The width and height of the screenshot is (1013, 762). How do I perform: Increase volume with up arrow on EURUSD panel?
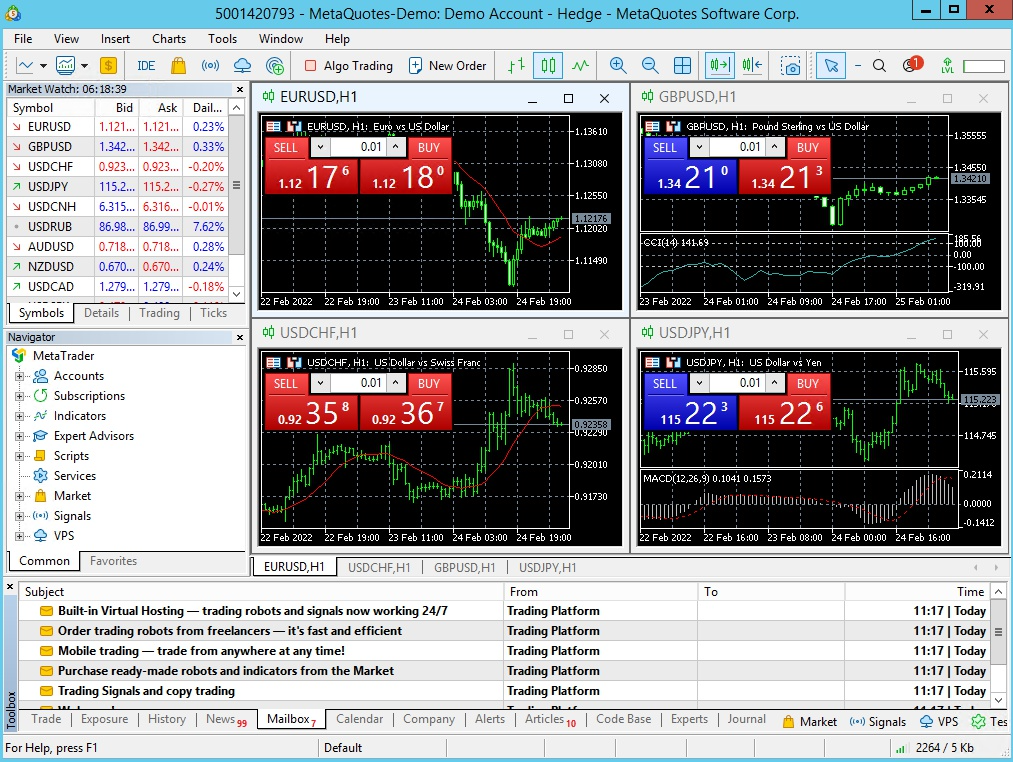click(396, 147)
